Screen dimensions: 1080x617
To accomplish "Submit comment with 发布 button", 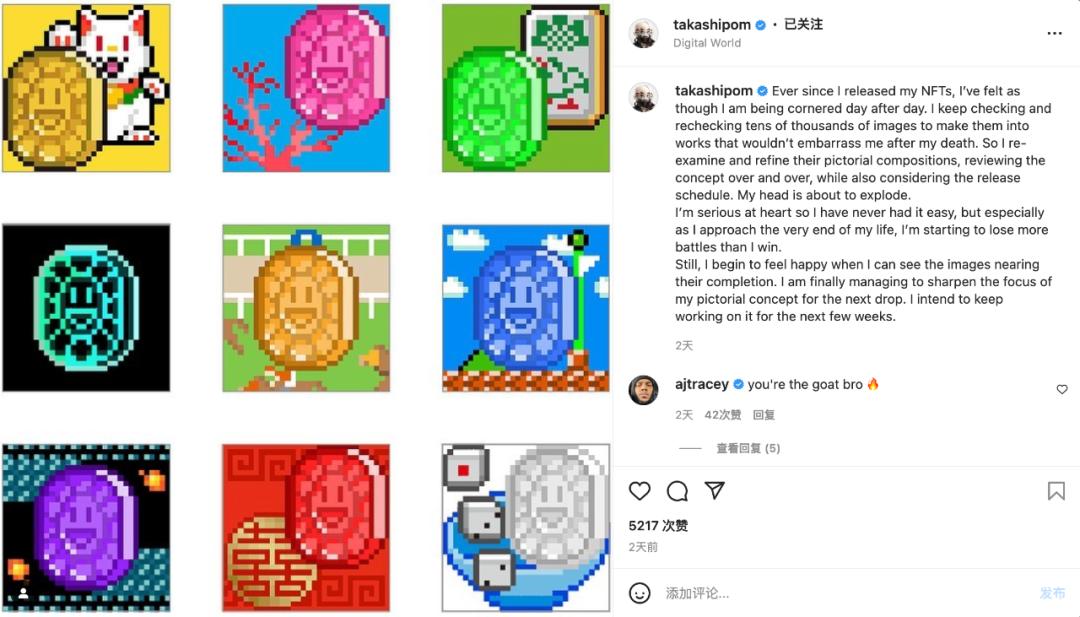I will (1052, 593).
